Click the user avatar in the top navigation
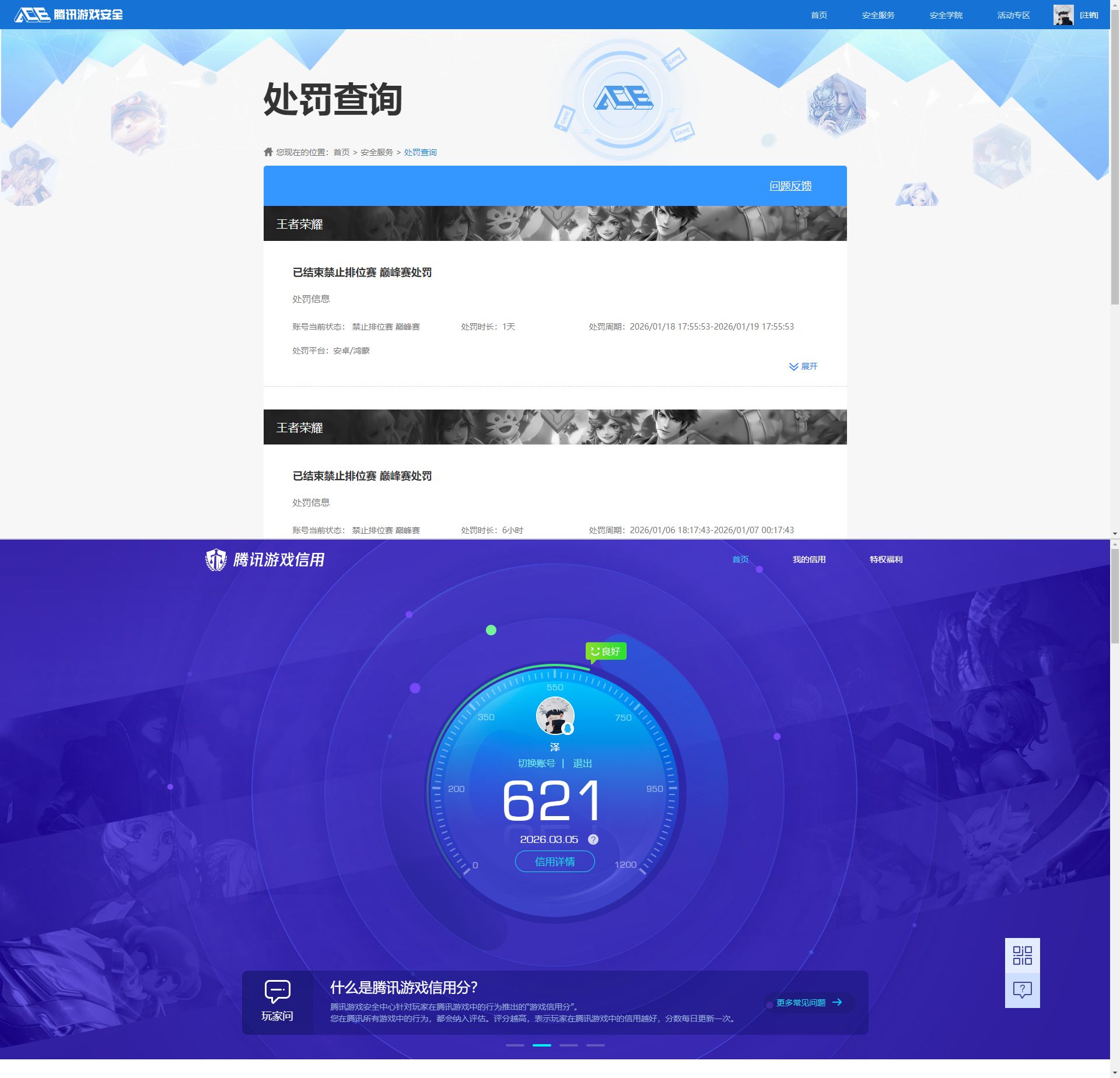 1064,14
